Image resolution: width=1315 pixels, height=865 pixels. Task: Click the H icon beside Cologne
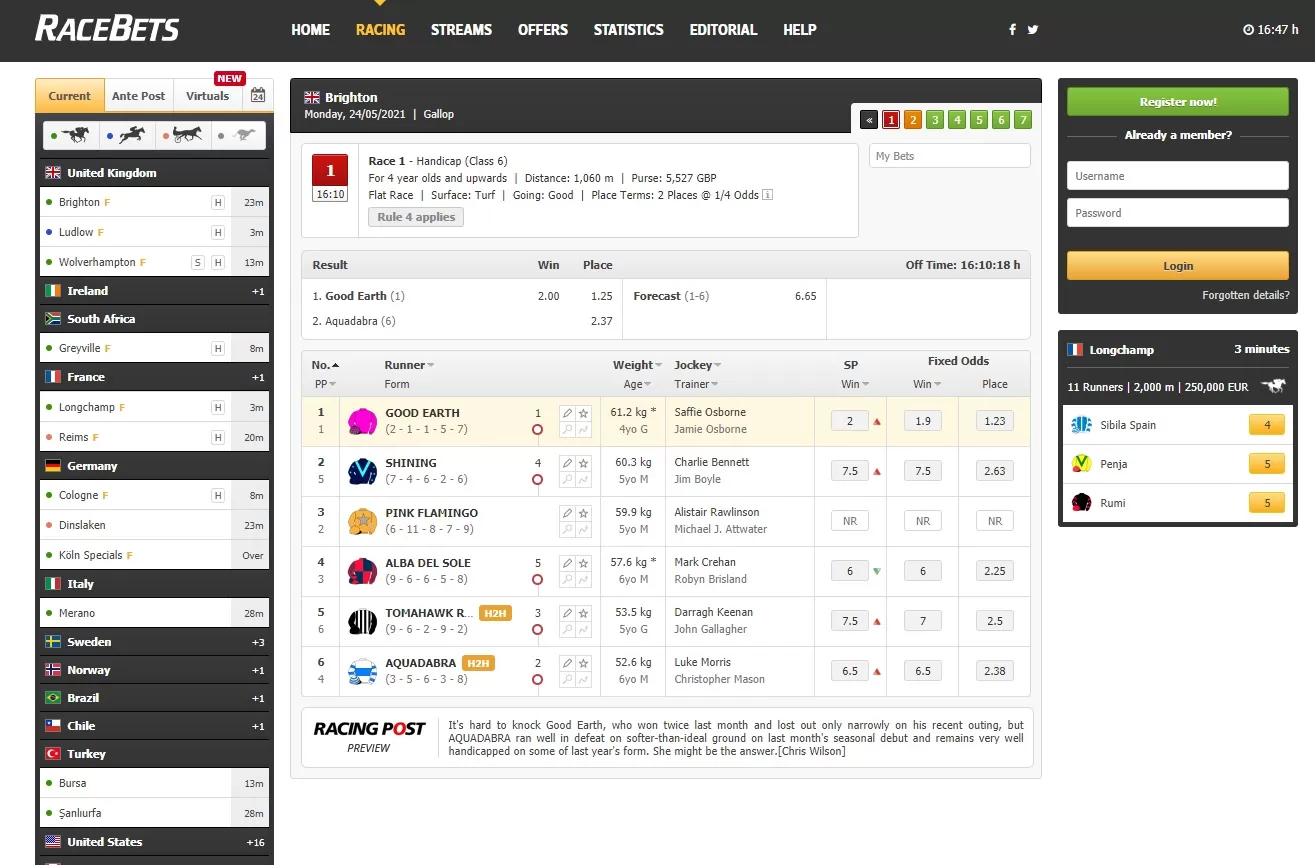point(218,495)
